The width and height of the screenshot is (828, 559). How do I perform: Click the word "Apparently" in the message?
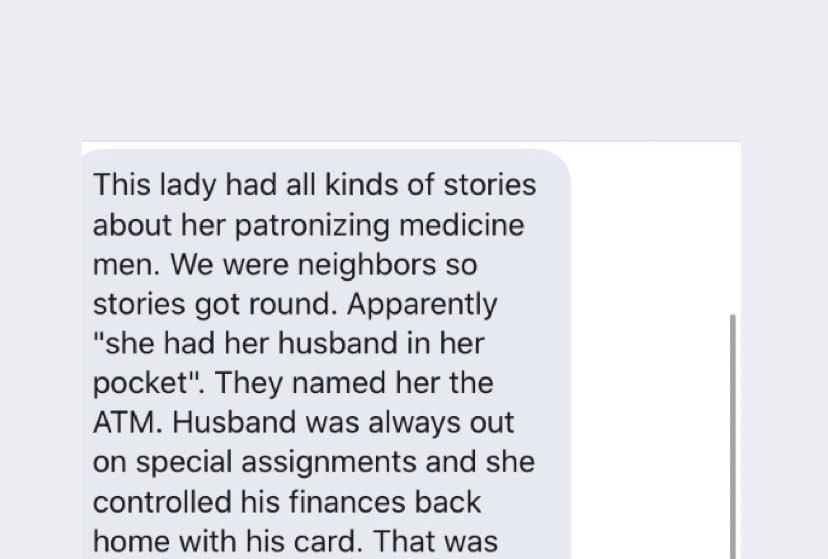click(422, 306)
